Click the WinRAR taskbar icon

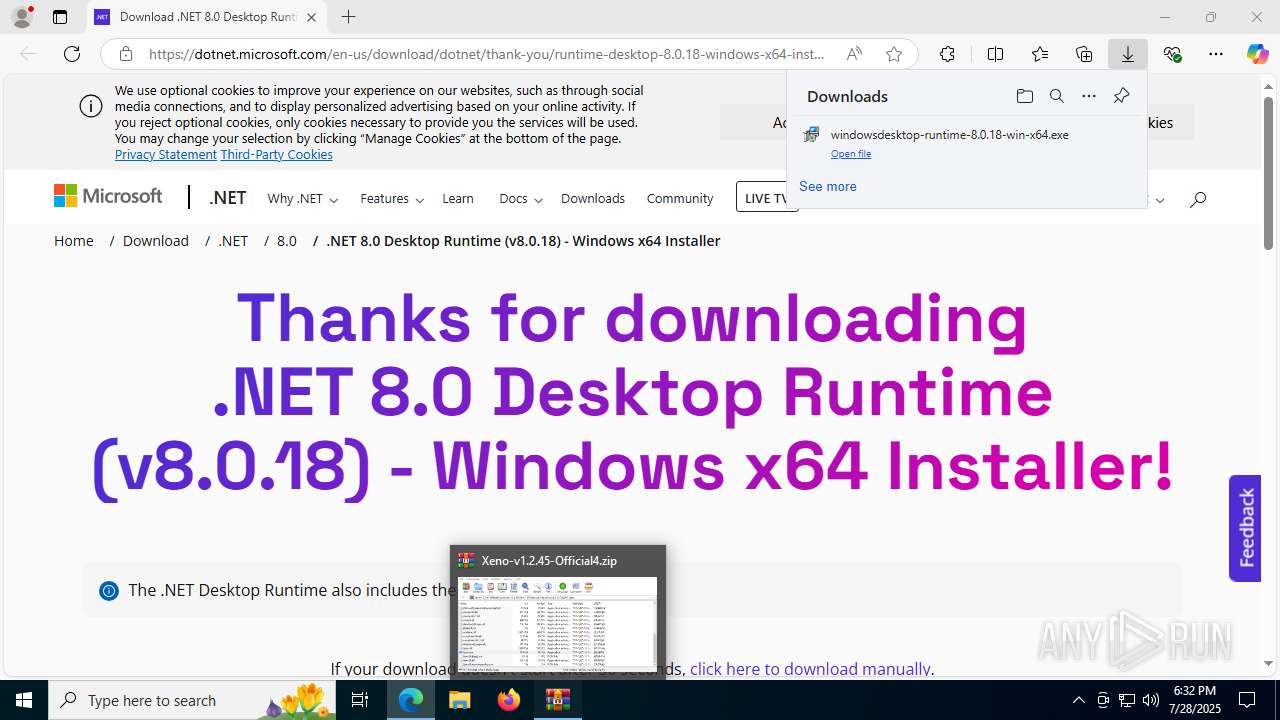coord(557,700)
